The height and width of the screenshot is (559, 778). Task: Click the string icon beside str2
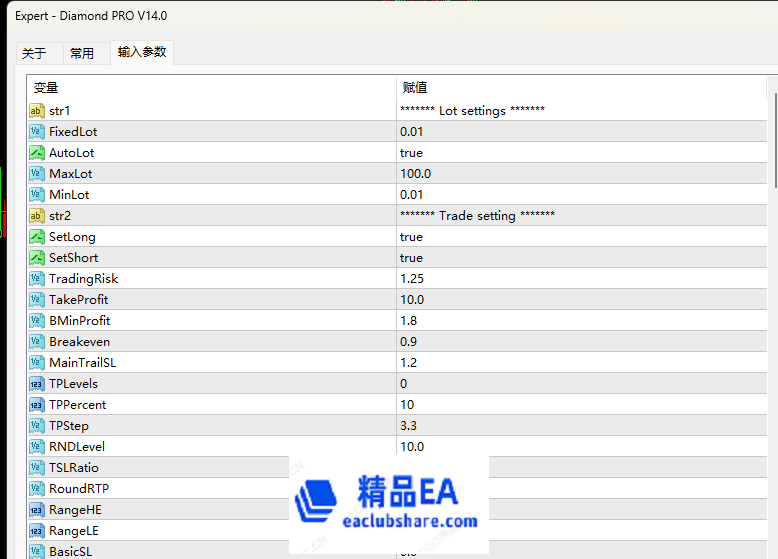coord(37,216)
